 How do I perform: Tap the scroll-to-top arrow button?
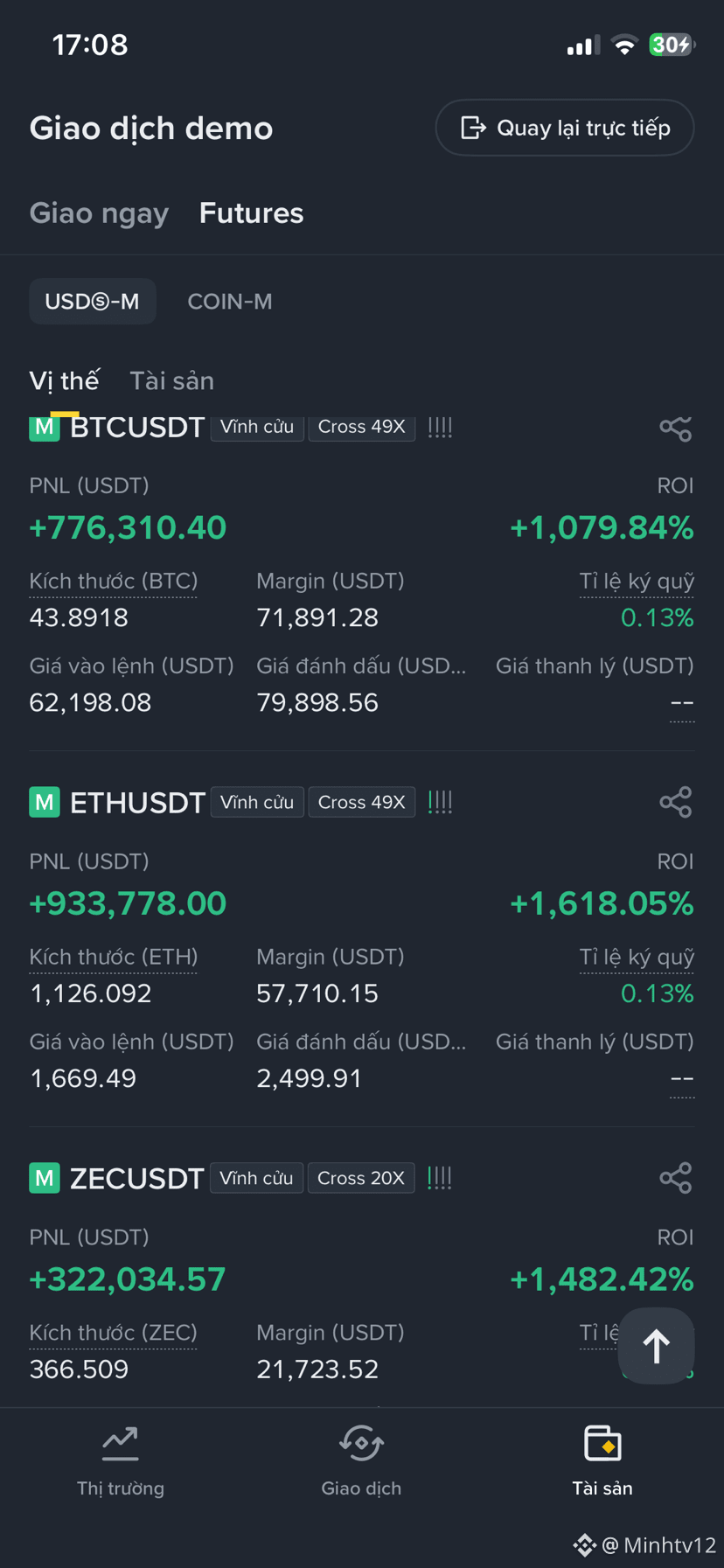[x=656, y=1346]
